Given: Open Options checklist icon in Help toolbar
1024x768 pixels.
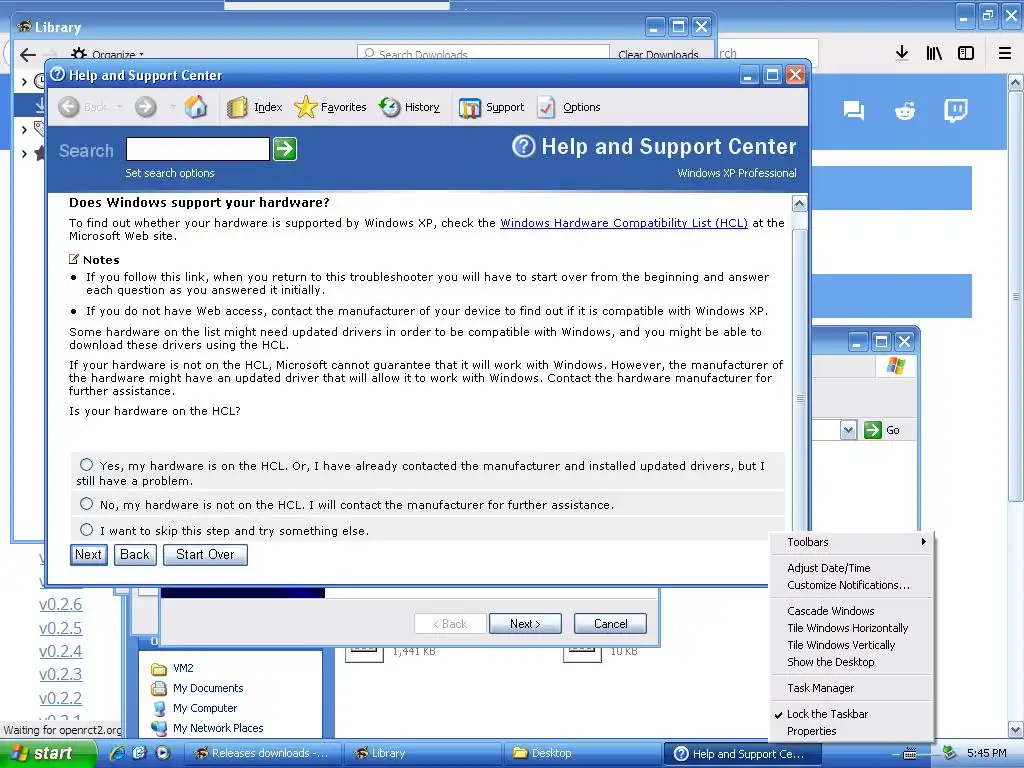Looking at the screenshot, I should pos(546,107).
